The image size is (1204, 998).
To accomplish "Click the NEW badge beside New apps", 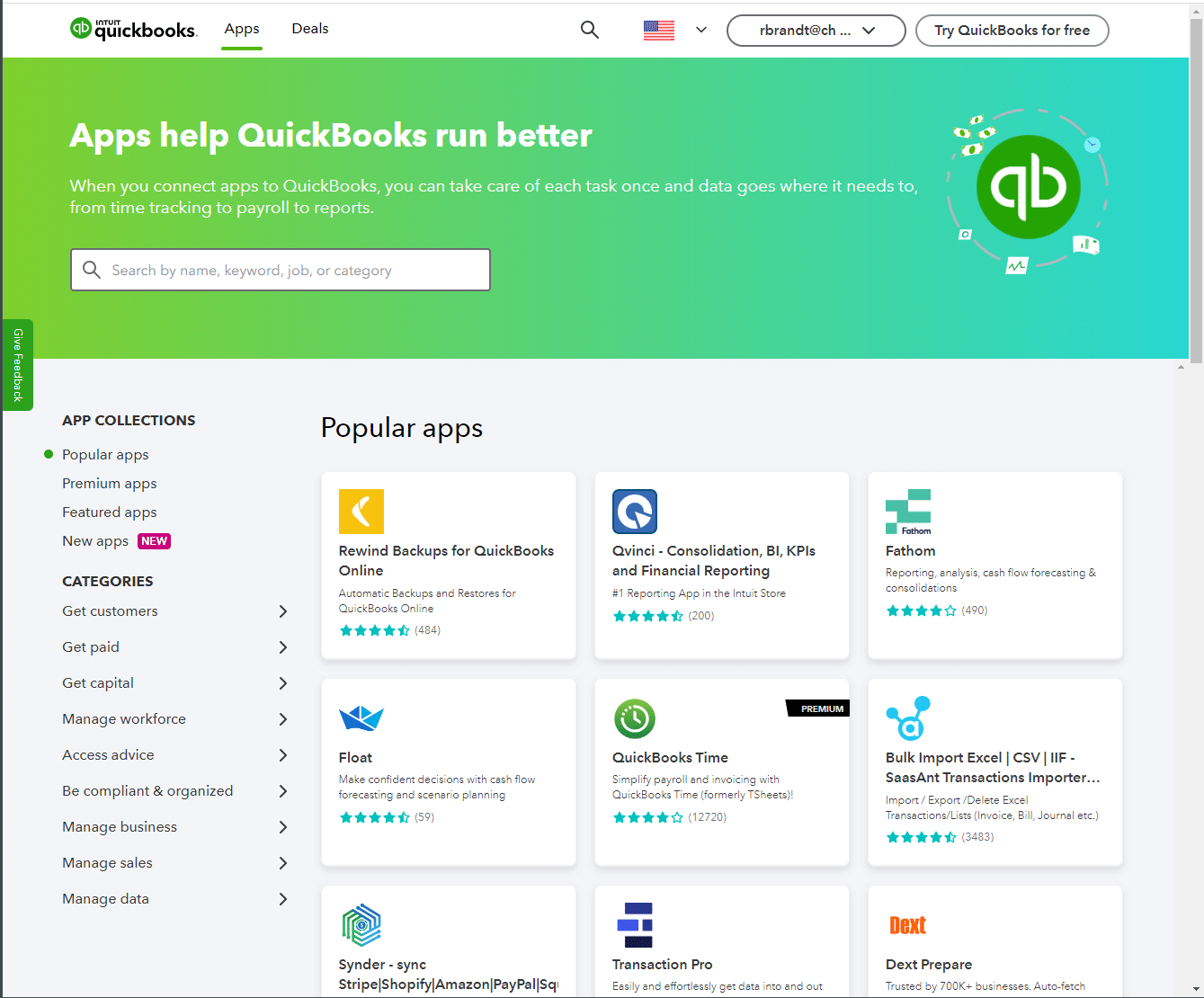I will (154, 541).
